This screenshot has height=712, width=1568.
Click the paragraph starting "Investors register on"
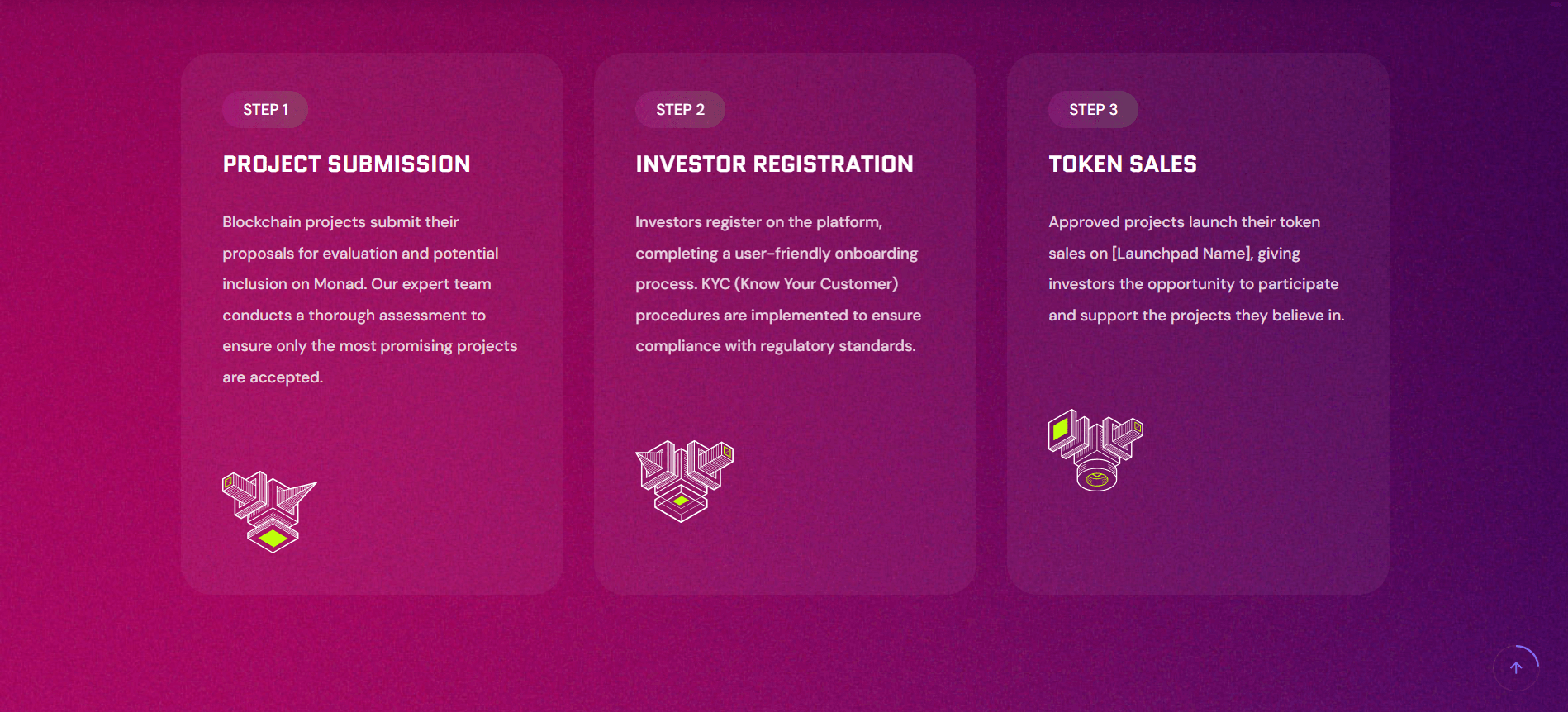click(x=777, y=284)
